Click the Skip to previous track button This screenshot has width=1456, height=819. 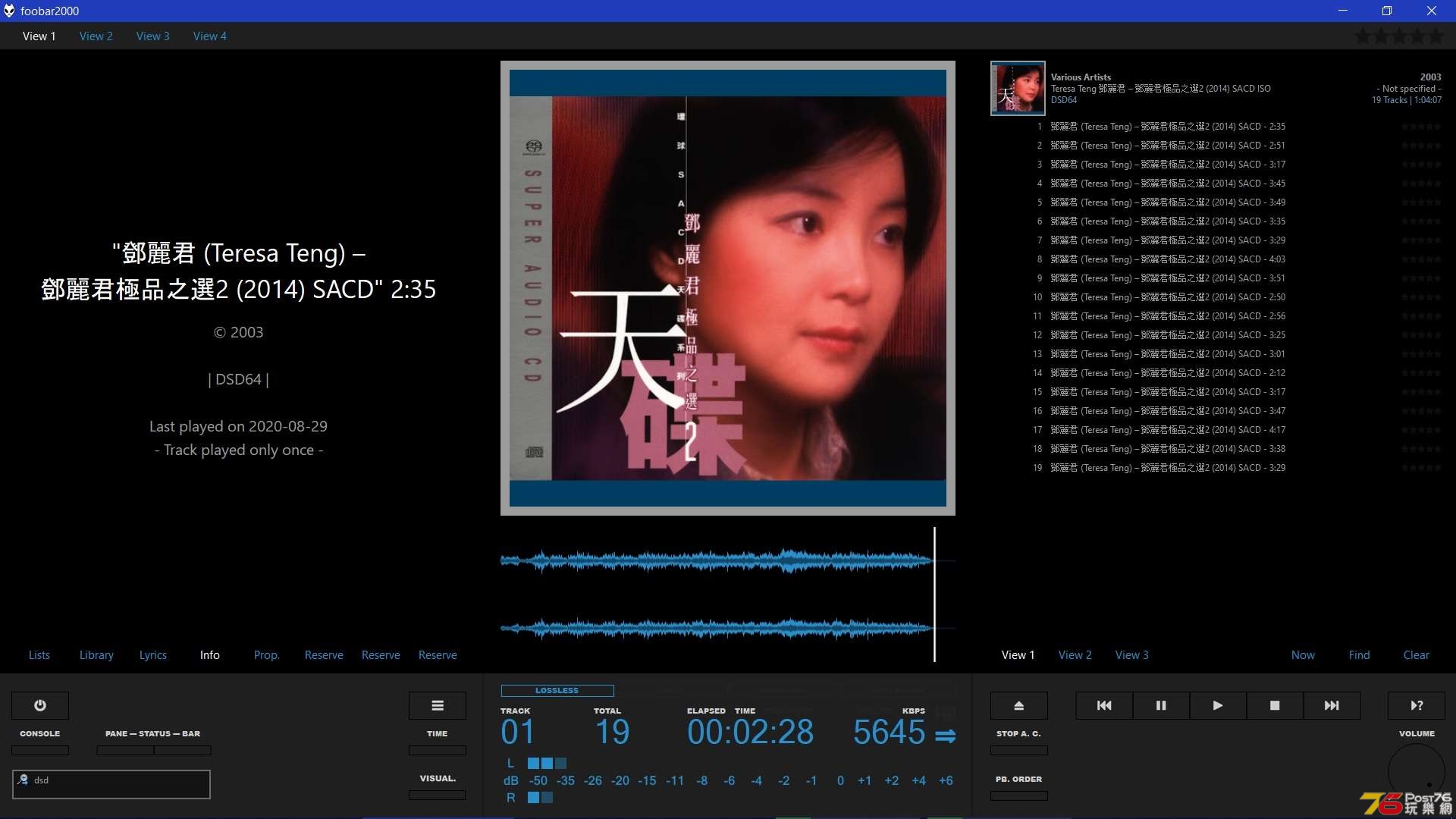click(1105, 705)
